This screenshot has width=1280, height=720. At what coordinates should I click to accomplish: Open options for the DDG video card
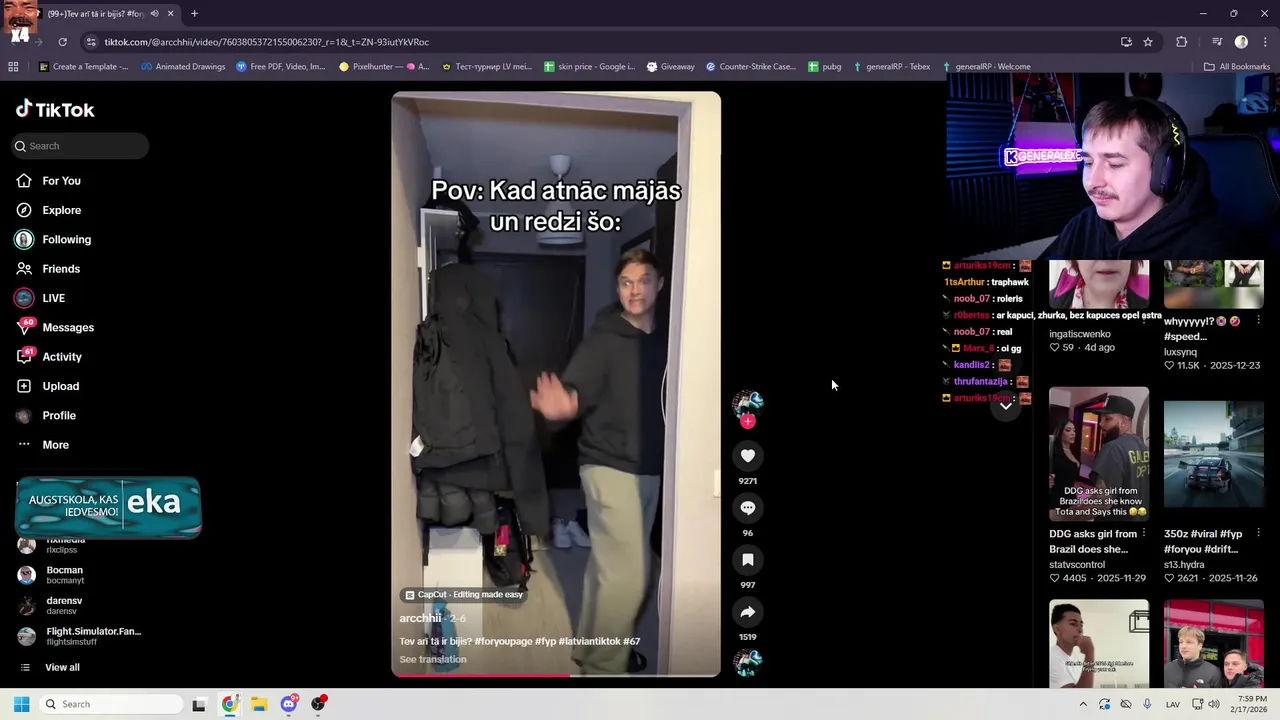(x=1143, y=533)
